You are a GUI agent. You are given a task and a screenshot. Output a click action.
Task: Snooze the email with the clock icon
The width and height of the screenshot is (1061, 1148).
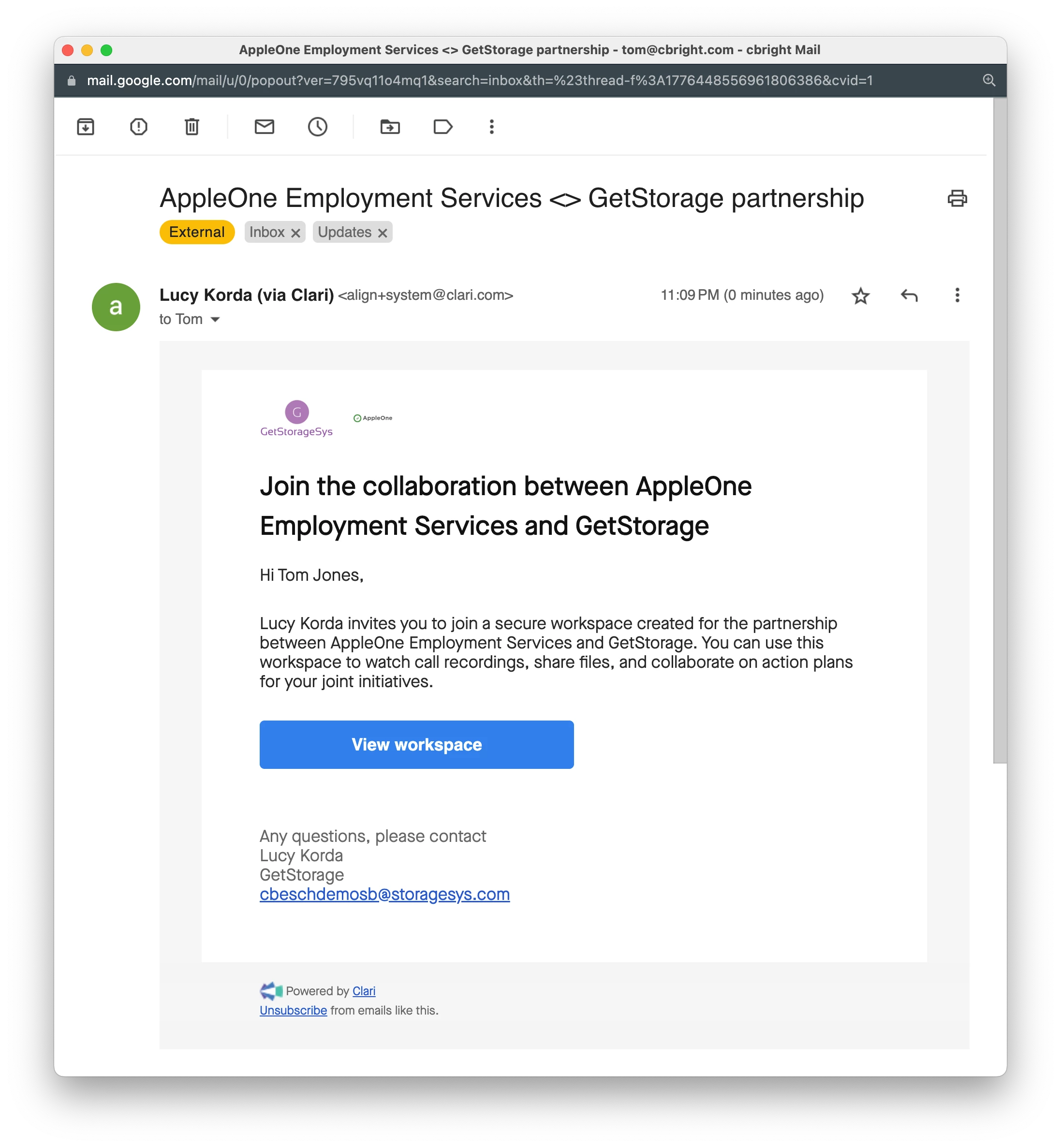(x=318, y=127)
